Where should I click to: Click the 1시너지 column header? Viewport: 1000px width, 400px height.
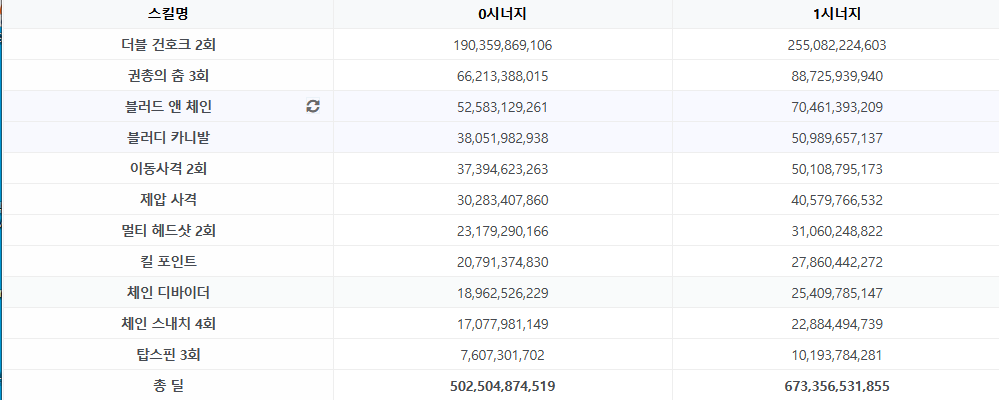click(x=837, y=14)
